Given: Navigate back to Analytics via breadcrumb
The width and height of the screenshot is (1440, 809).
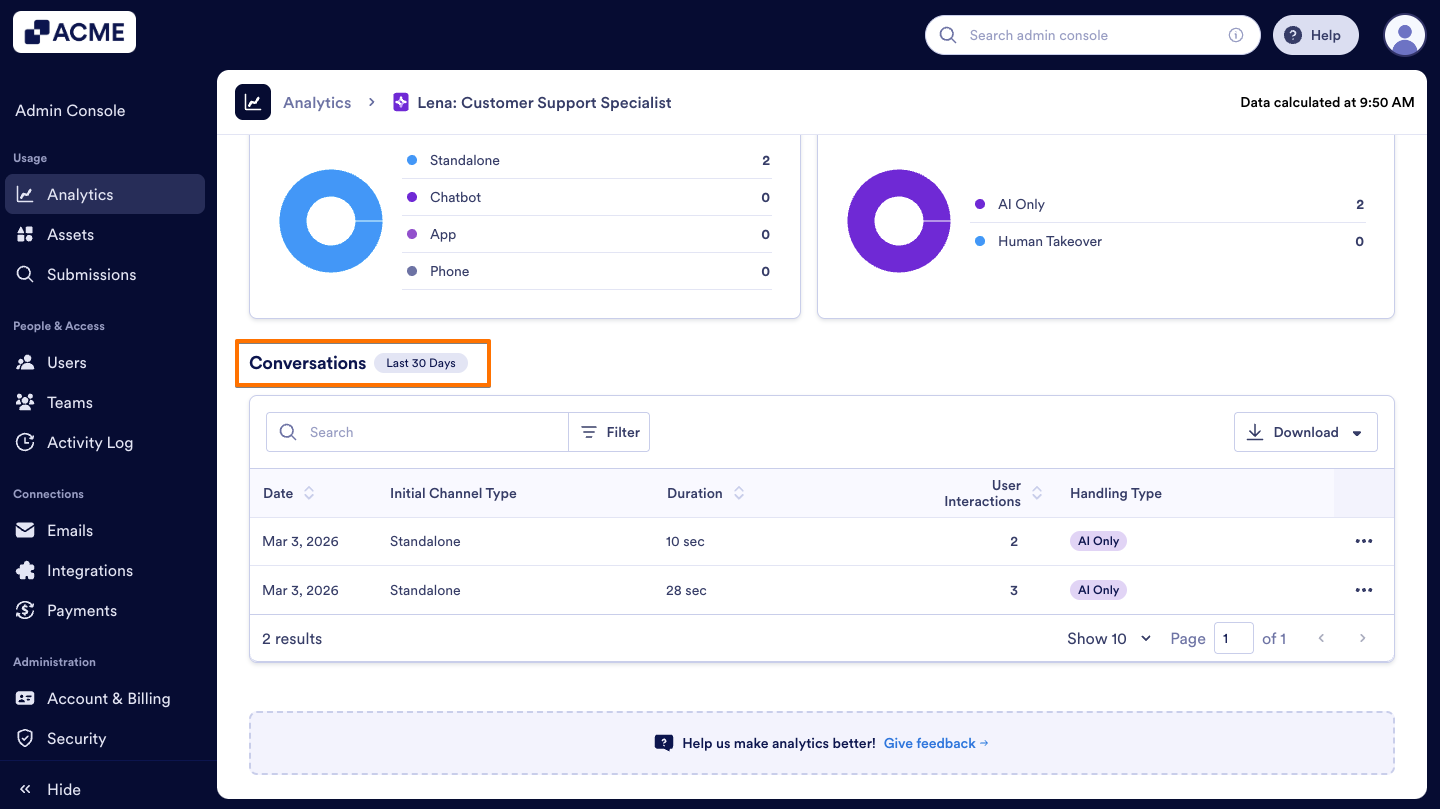Looking at the screenshot, I should pos(317,102).
